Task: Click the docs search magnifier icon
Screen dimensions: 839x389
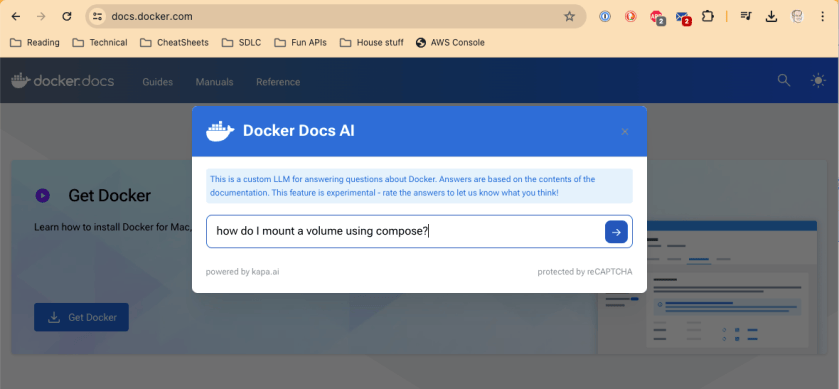Action: pos(784,80)
